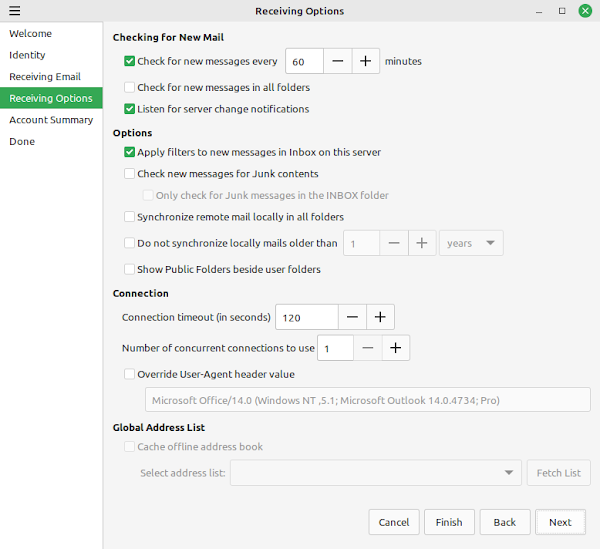The image size is (600, 549).
Task: Click the Next button
Action: tap(560, 522)
